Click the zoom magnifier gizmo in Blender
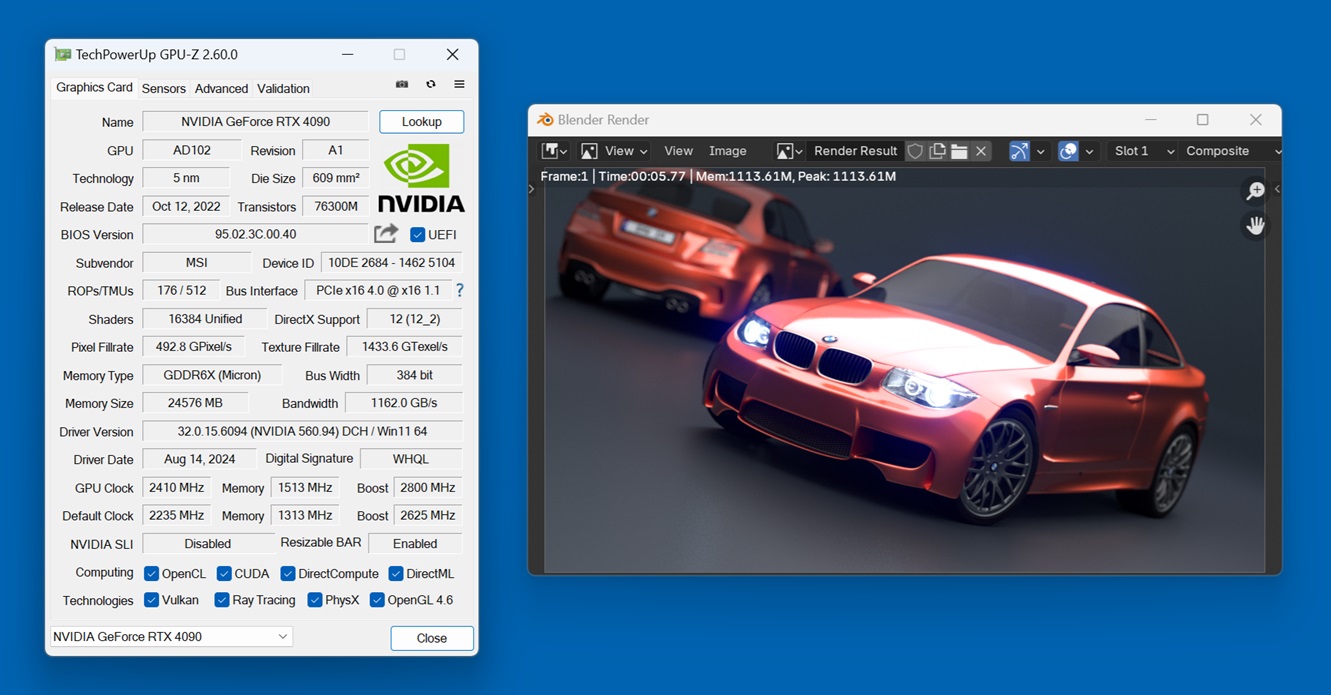This screenshot has width=1331, height=695. pyautogui.click(x=1256, y=190)
